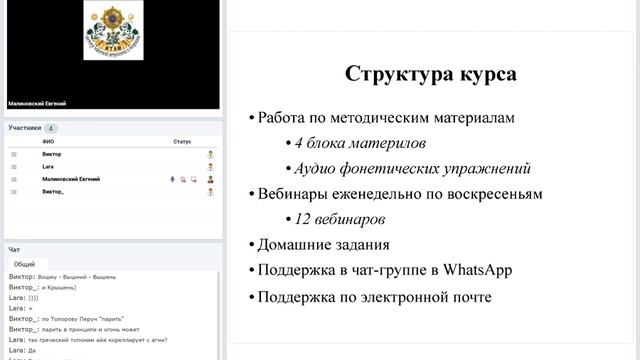Image resolution: width=640 pixels, height=360 pixels.
Task: Click bullet 'Домашние задания'
Action: click(323, 245)
